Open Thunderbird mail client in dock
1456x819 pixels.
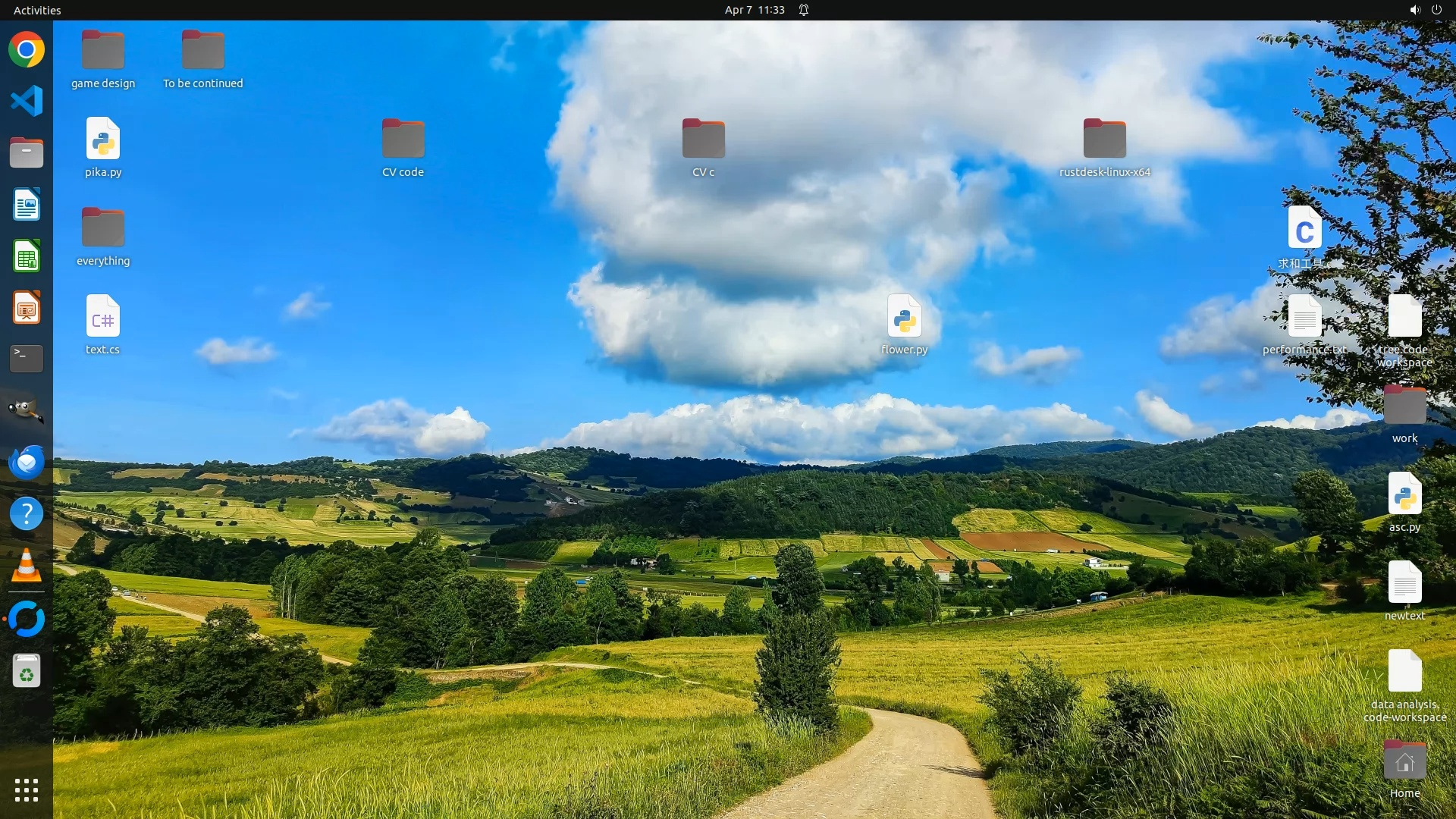point(27,462)
